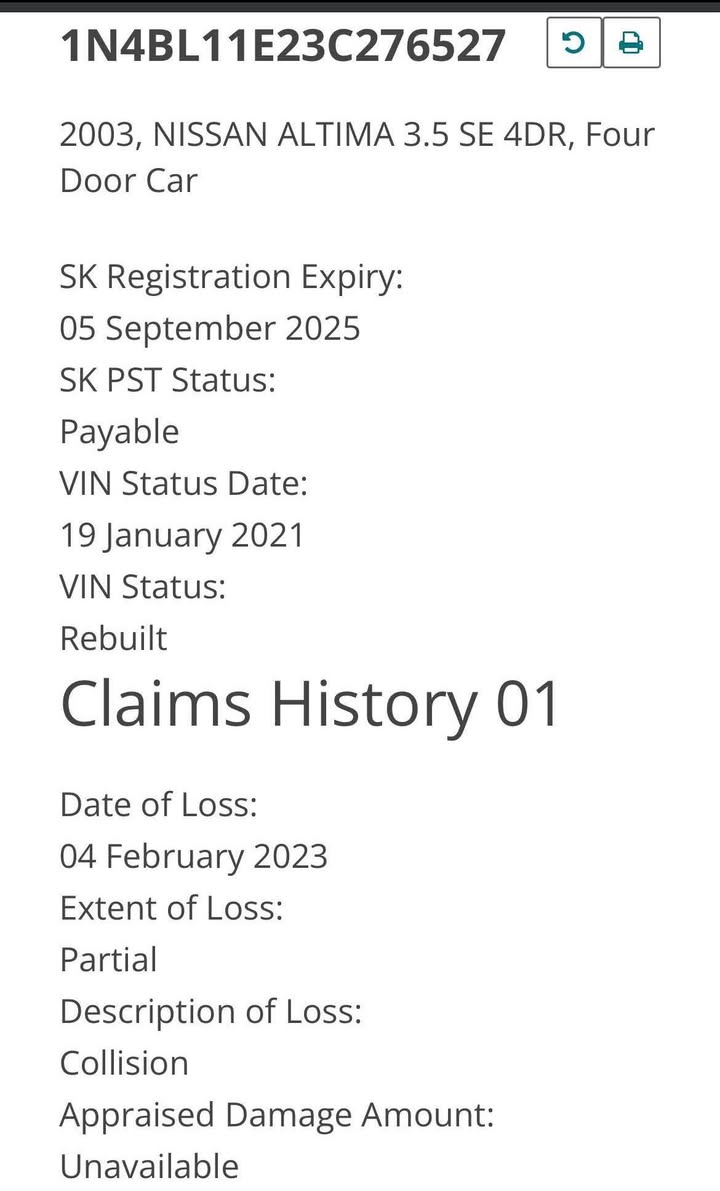Click the print report icon
This screenshot has height=1191, width=720.
tap(631, 43)
